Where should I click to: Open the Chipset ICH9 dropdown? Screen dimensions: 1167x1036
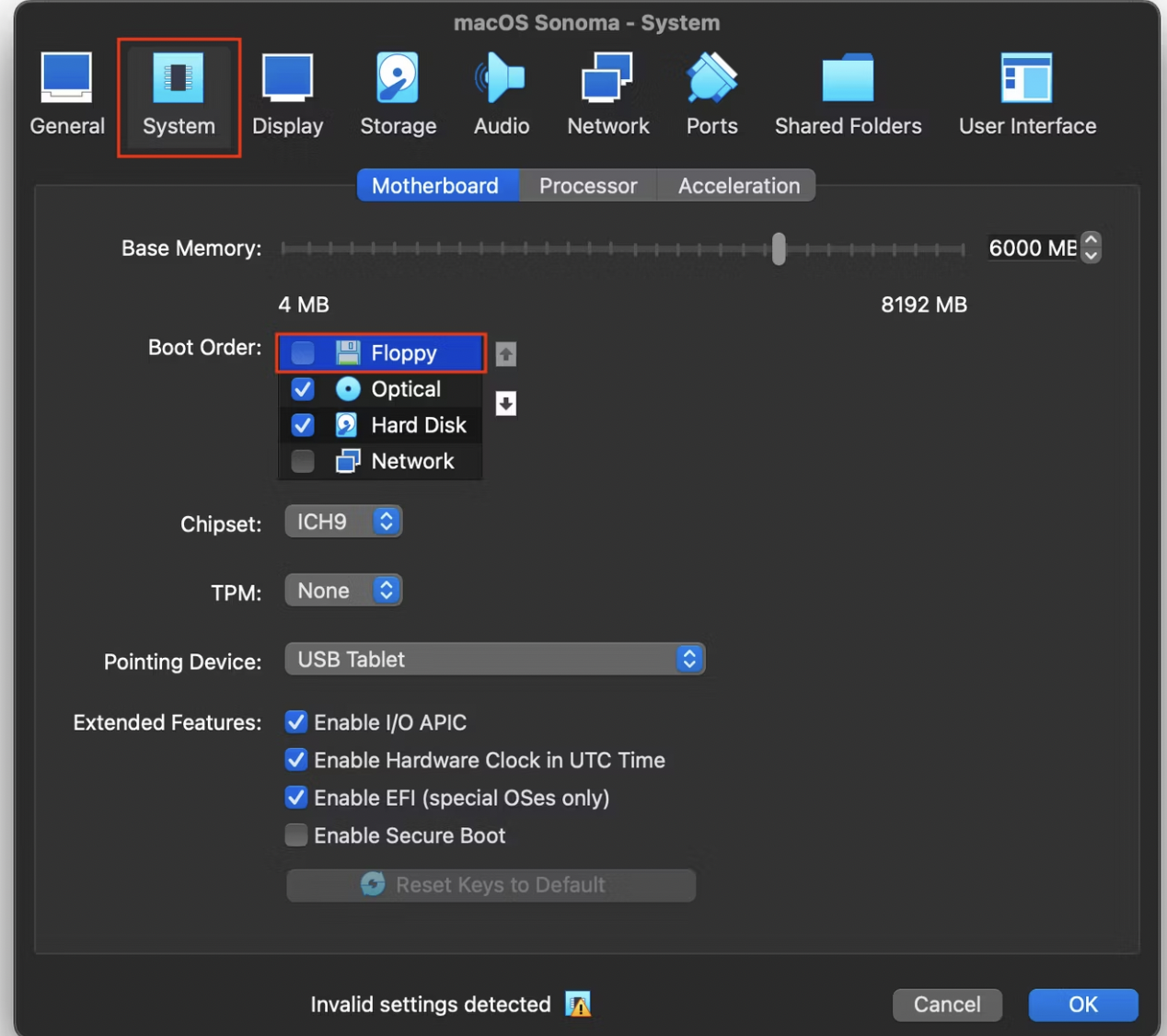(x=343, y=522)
